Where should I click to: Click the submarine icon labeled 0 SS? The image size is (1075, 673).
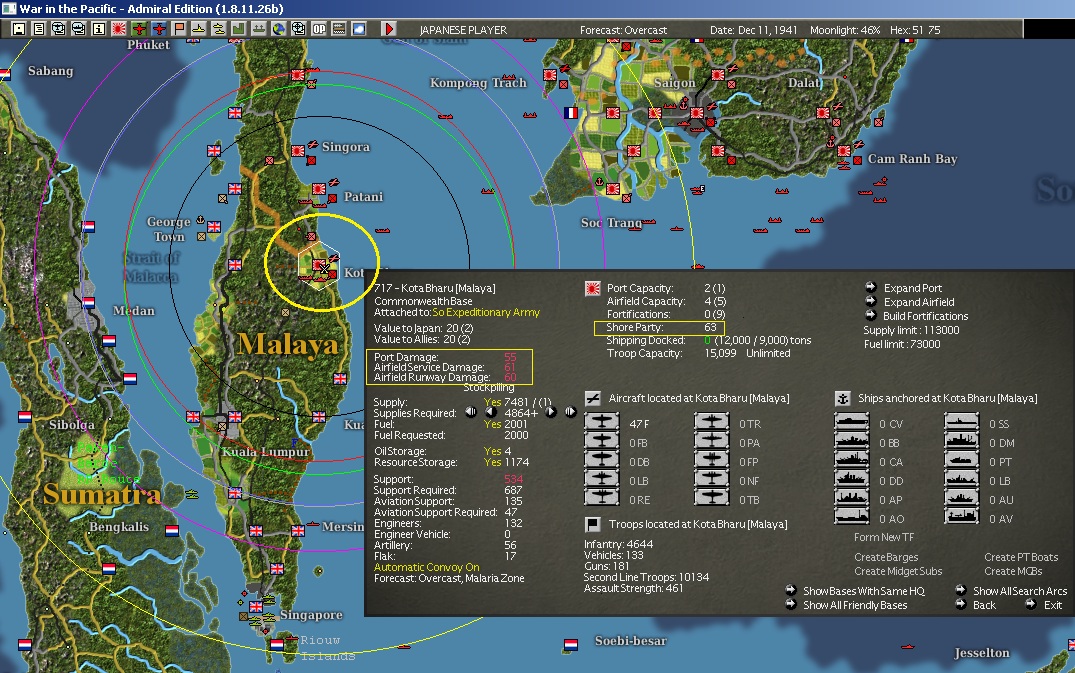961,423
